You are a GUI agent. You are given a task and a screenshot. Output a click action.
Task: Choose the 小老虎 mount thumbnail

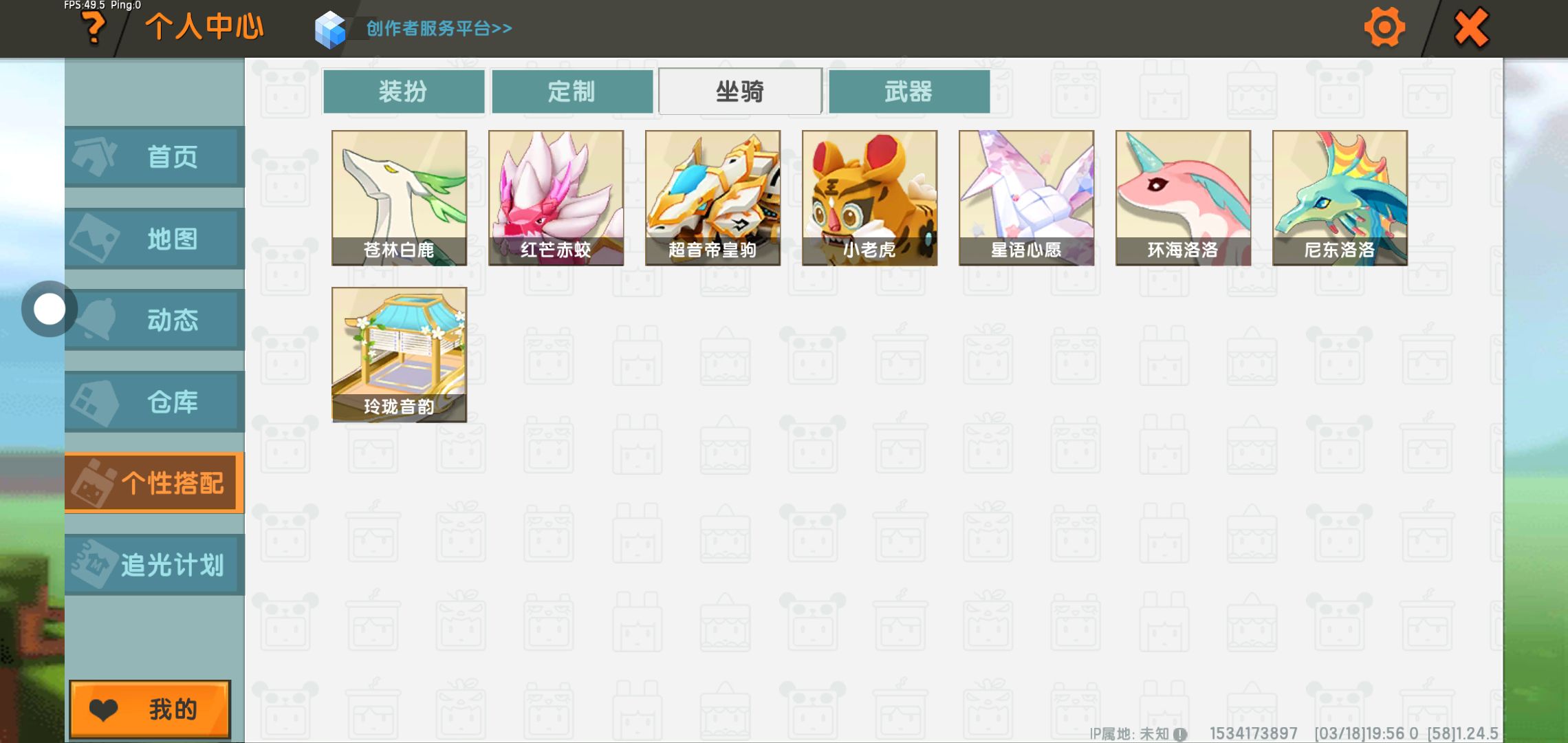(869, 198)
